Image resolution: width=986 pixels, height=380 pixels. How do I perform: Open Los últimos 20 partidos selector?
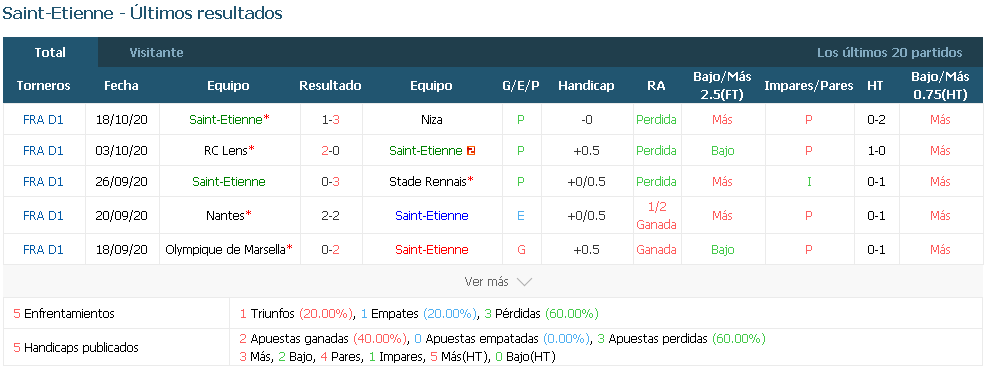tap(889, 53)
